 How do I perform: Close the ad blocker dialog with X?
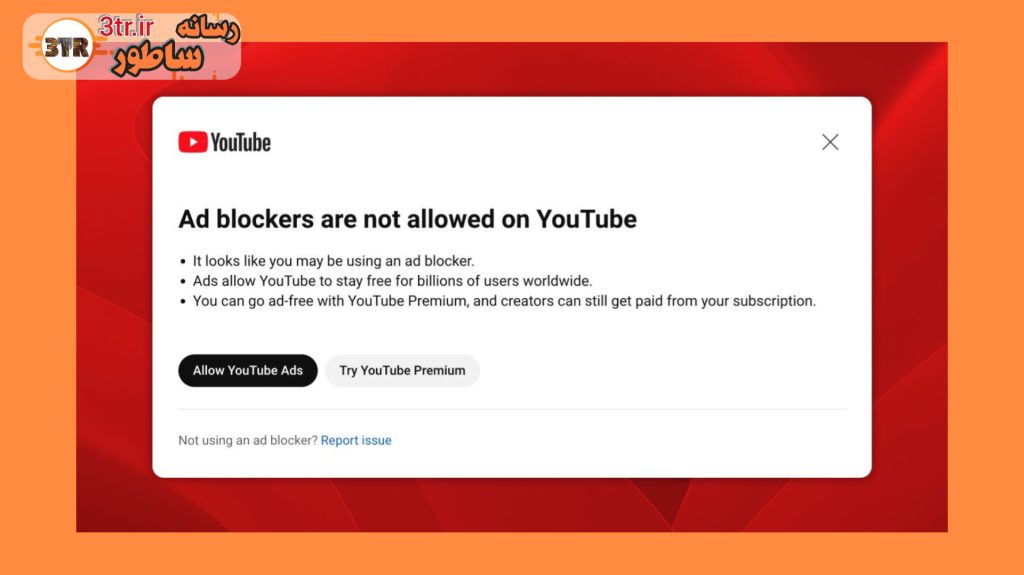(x=830, y=142)
